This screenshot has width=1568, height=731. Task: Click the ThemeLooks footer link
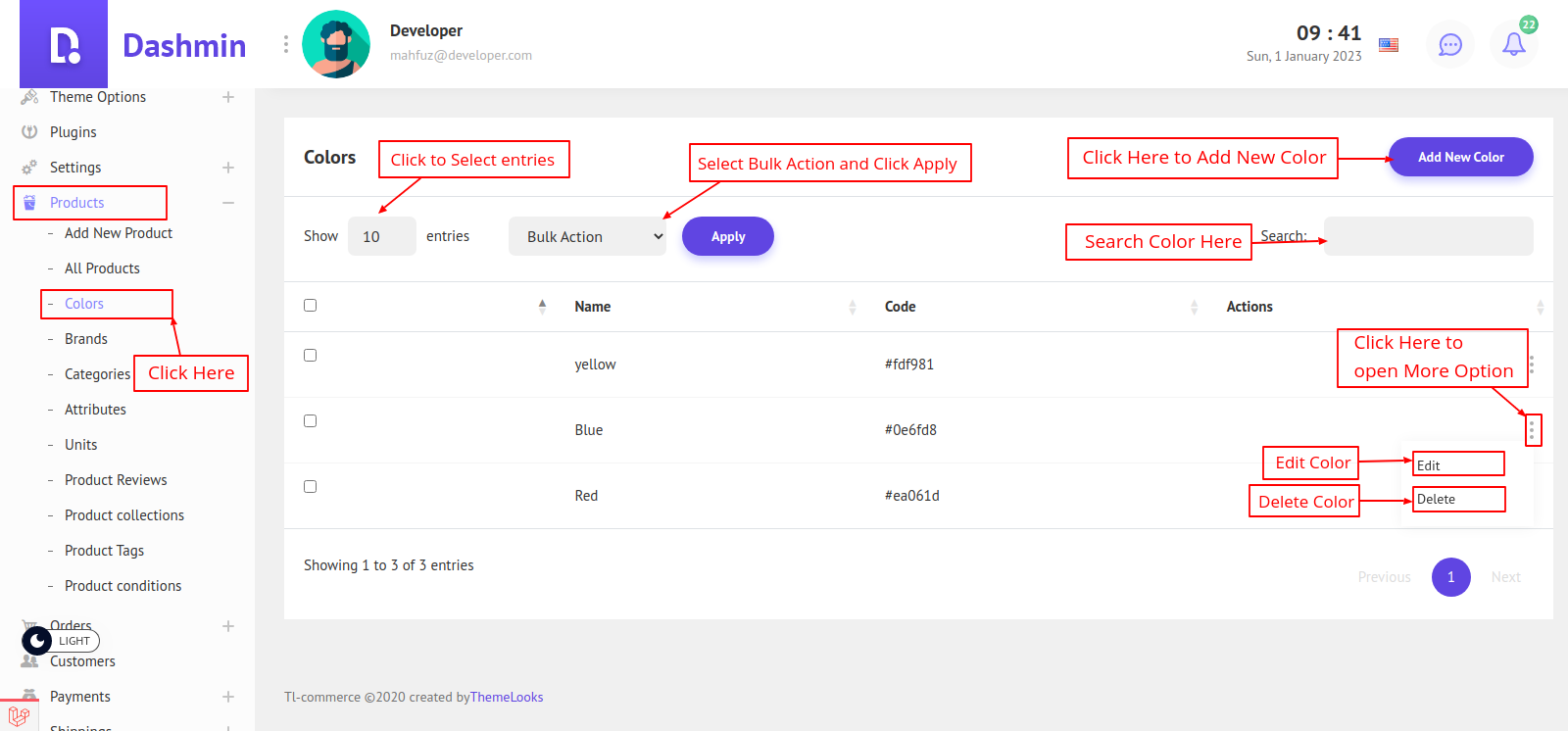tap(507, 697)
